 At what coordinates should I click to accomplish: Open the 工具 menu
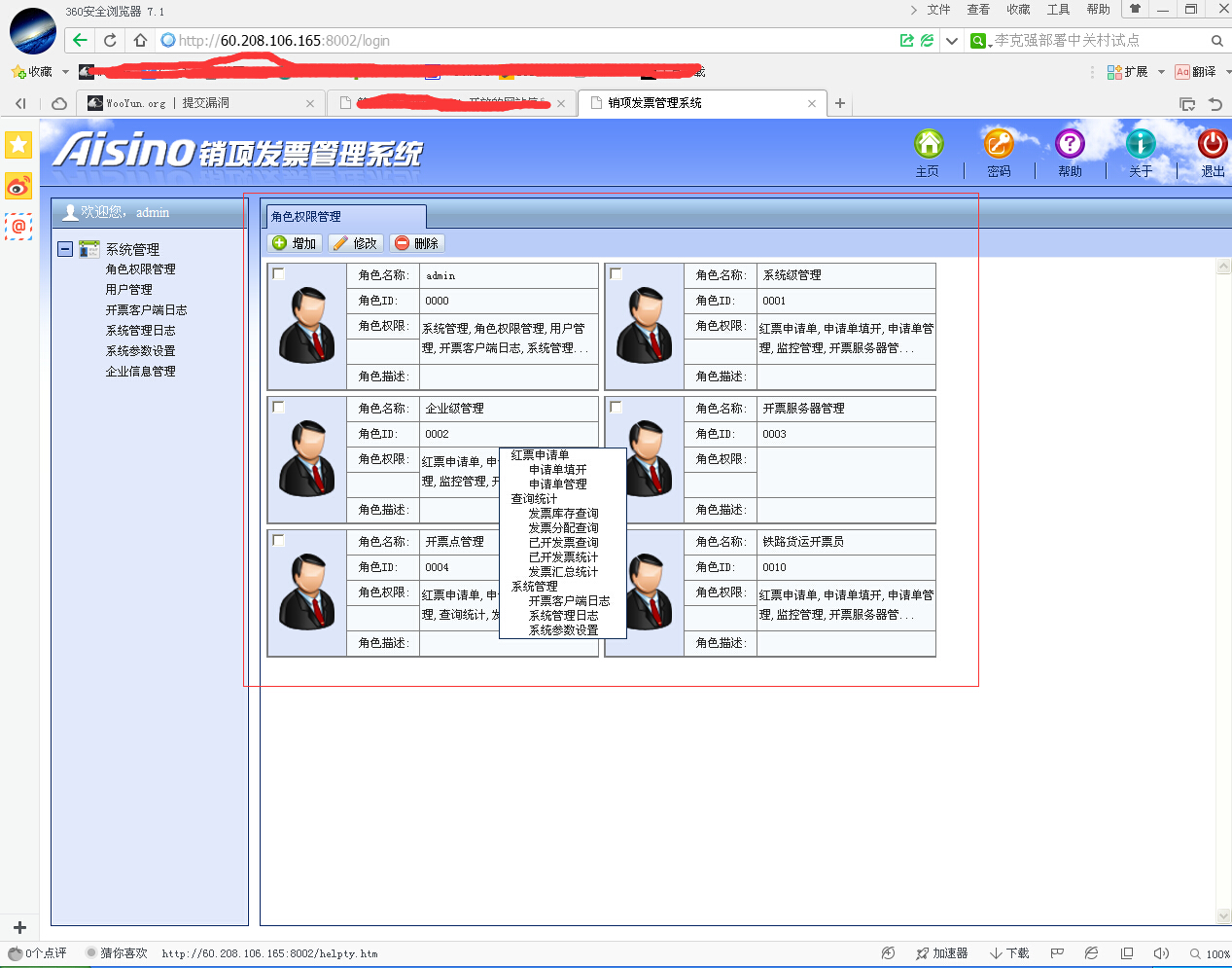(1058, 10)
